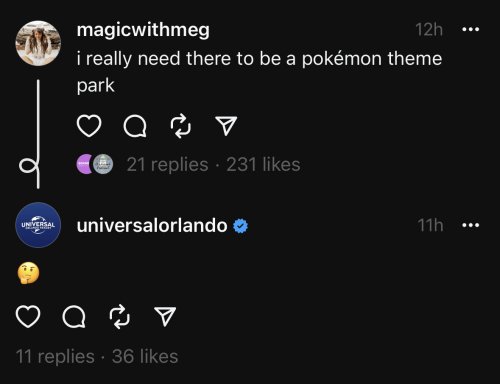Screen dimensions: 500x384
Task: Send universalorlando's reply using paper-plane icon
Action: coord(165,316)
